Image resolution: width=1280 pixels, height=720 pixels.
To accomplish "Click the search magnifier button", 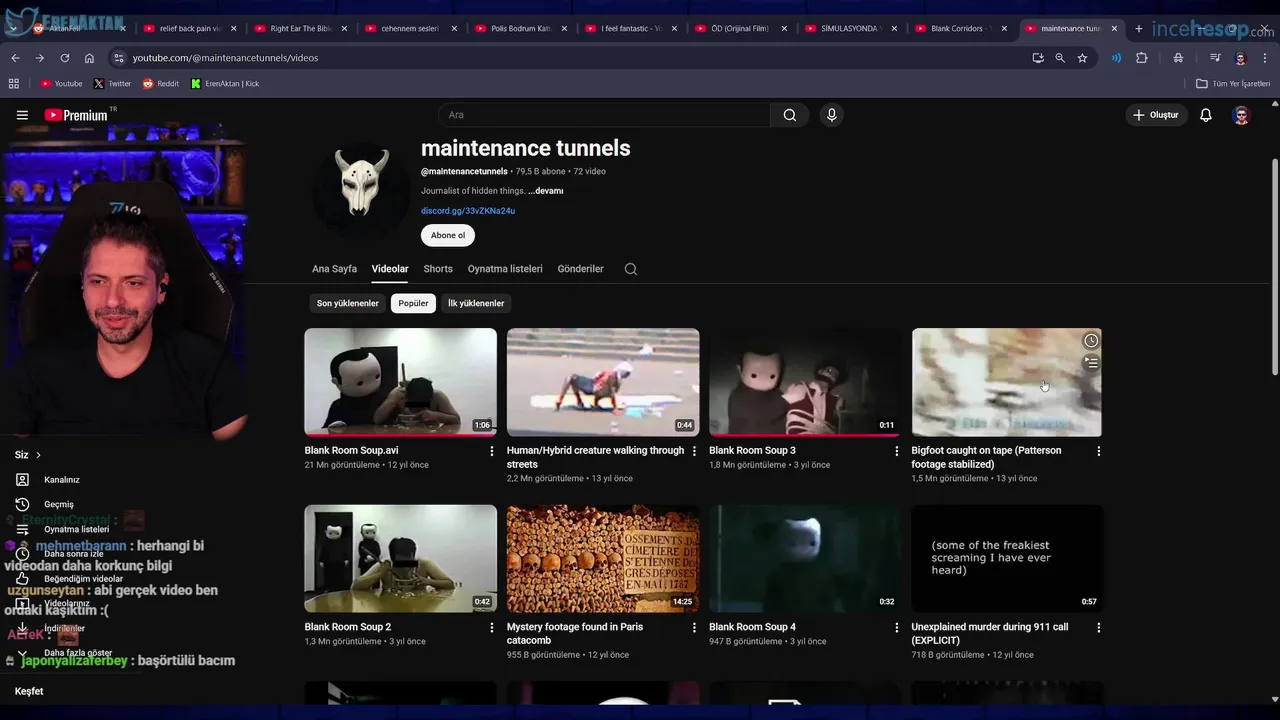I will (x=790, y=115).
